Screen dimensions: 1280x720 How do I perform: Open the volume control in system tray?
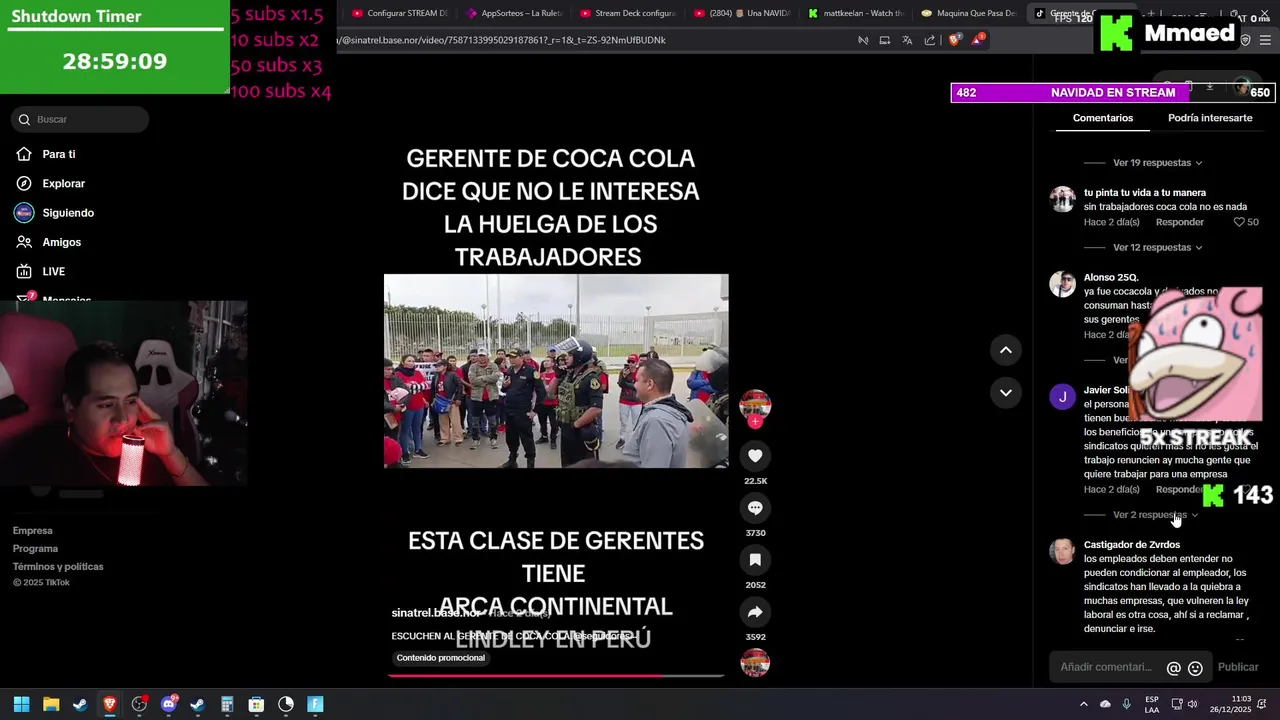1193,704
